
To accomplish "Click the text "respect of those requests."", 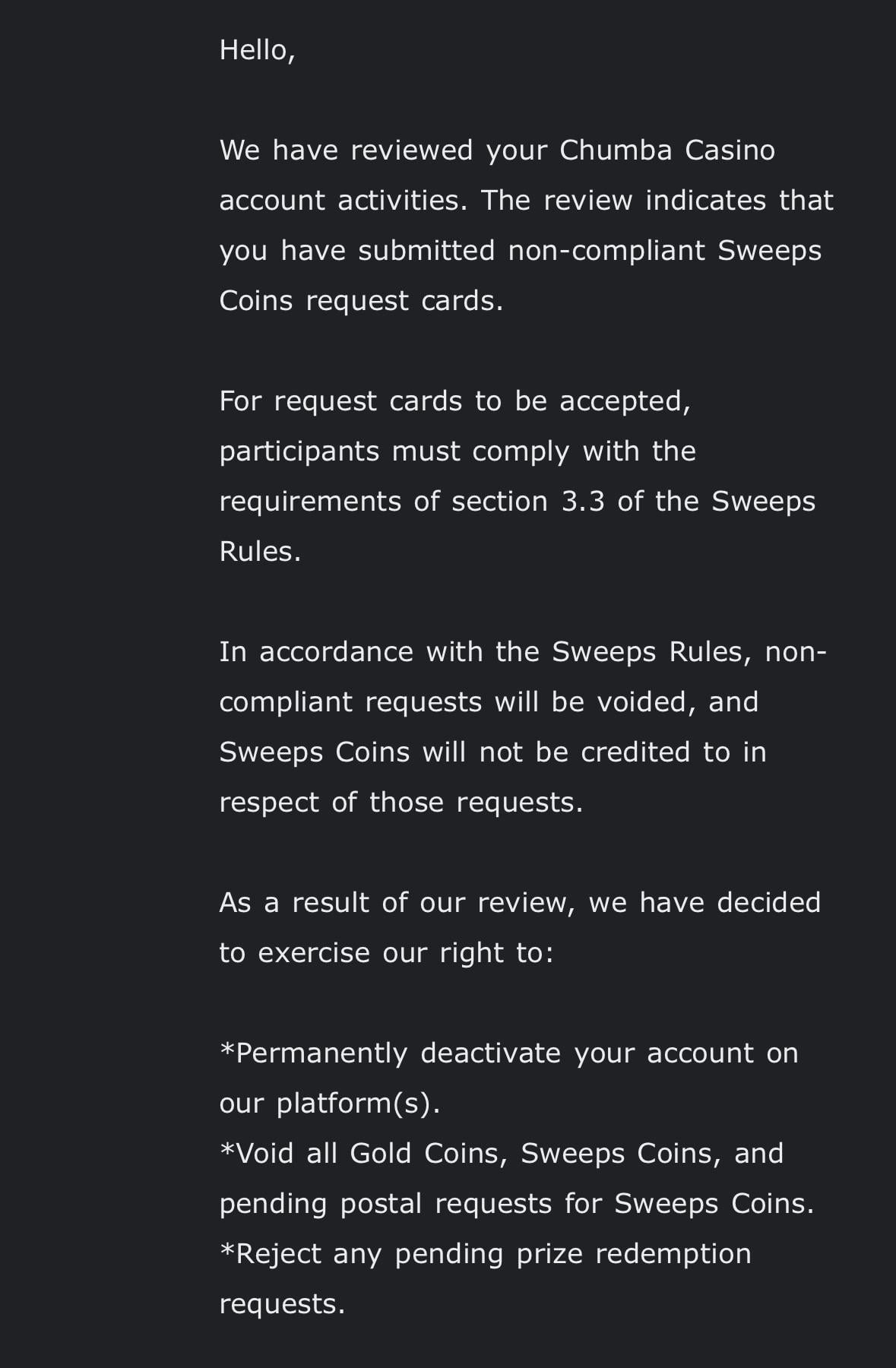I will pos(401,803).
